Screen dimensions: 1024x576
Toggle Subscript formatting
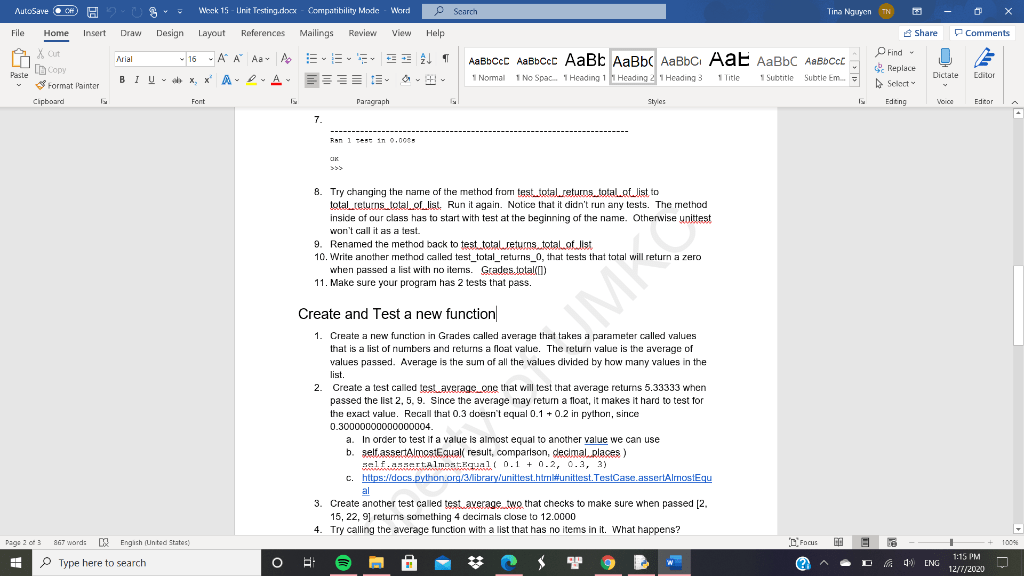193,80
